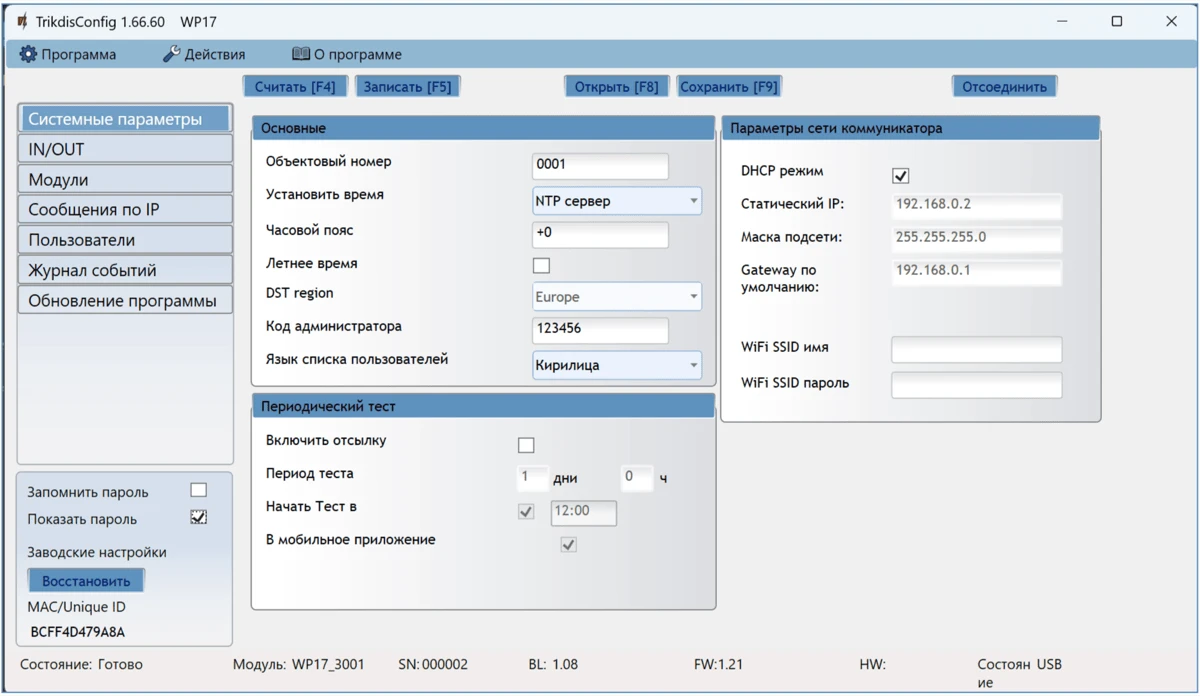Click the book icon beside О программе
This screenshot has width=1200, height=696.
[x=300, y=54]
